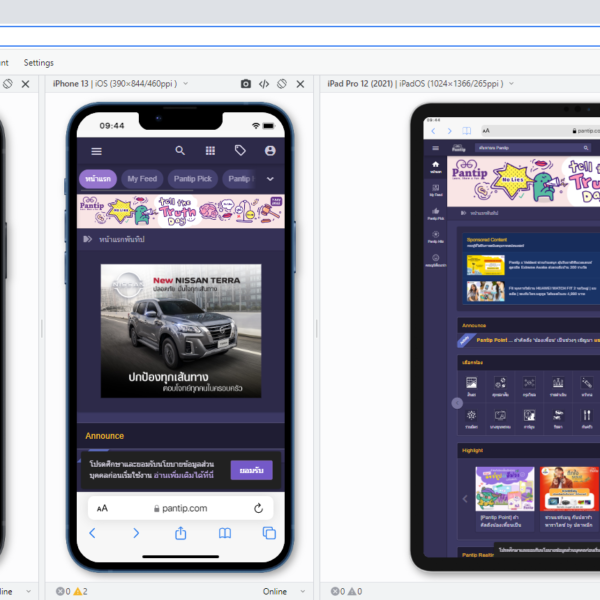This screenshot has height=600, width=600.
Task: Rotate the iPhone 13 device
Action: (282, 84)
